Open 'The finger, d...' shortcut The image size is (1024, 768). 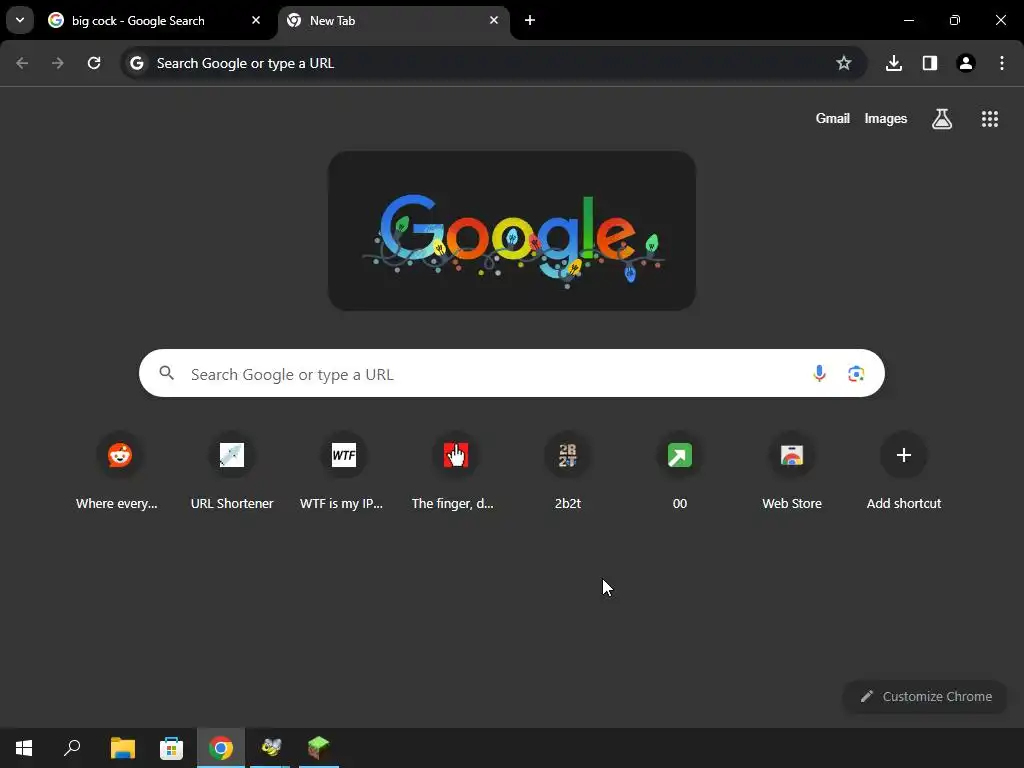(x=456, y=472)
